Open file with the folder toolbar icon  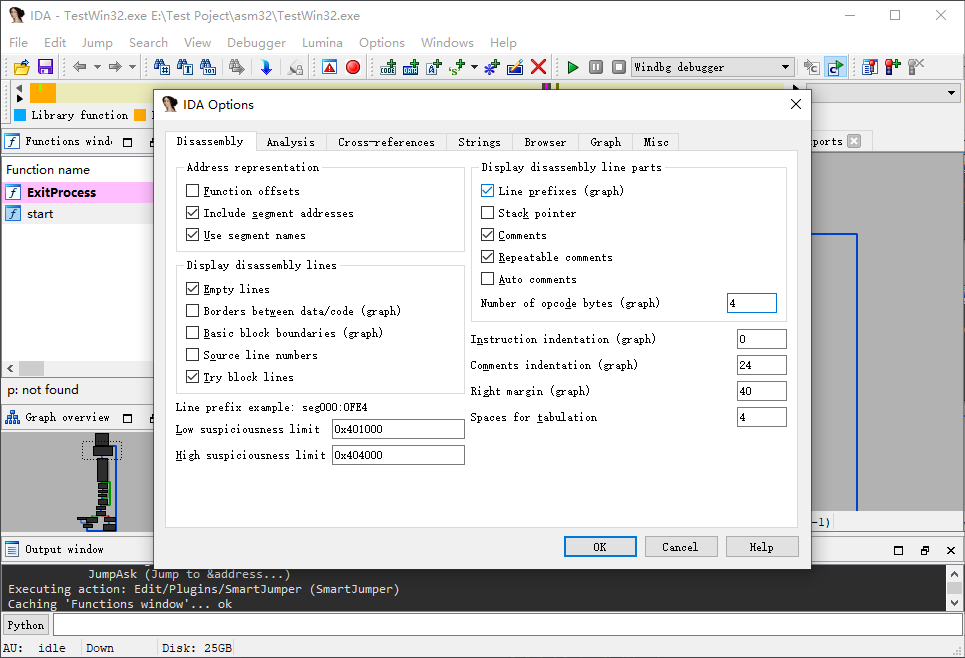click(22, 67)
